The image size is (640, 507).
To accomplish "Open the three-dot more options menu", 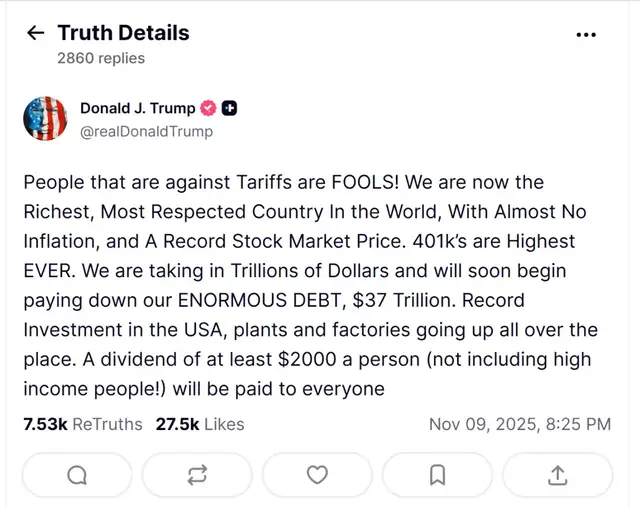I will coord(587,34).
